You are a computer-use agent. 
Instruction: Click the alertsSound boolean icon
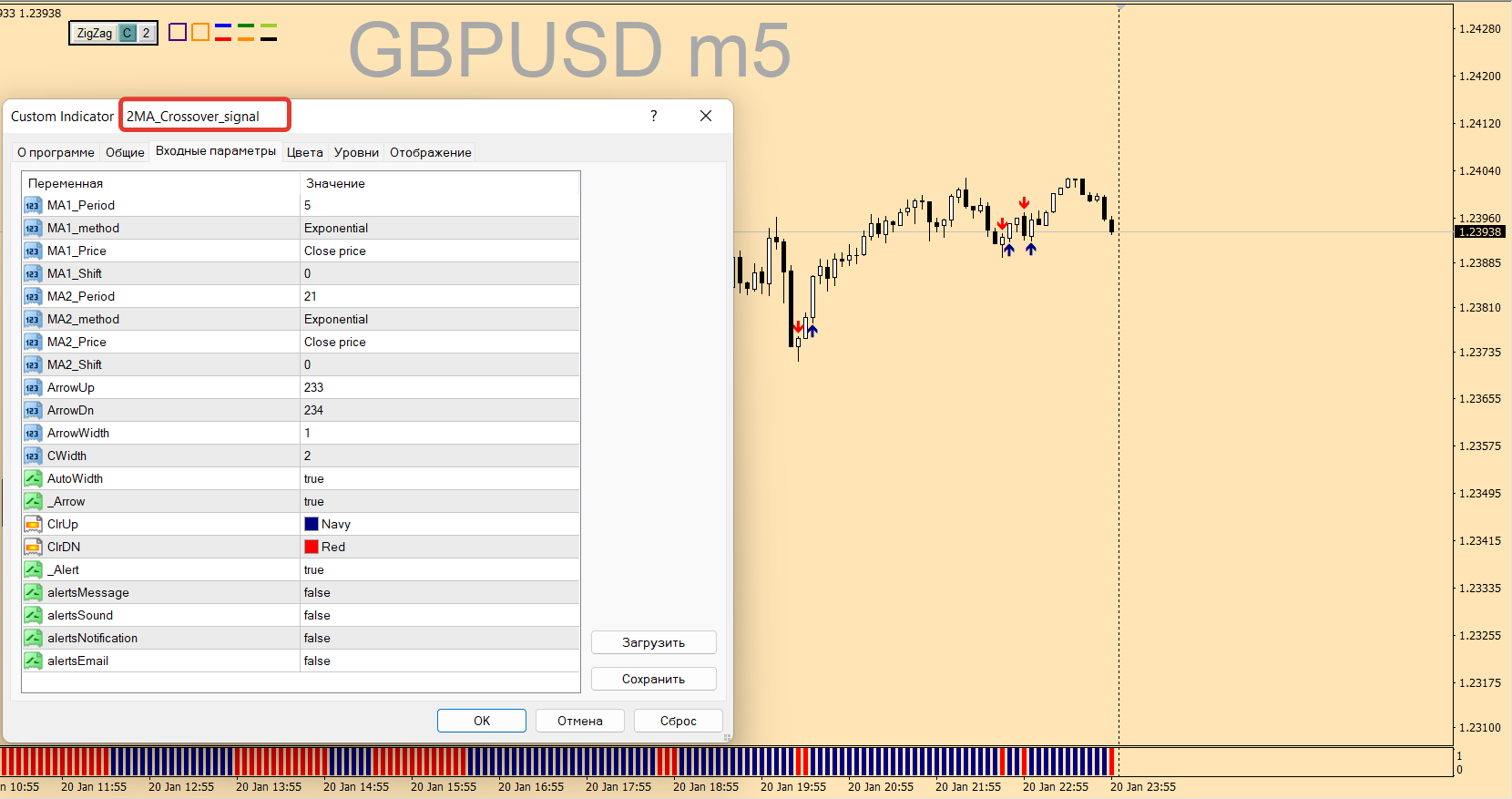33,615
